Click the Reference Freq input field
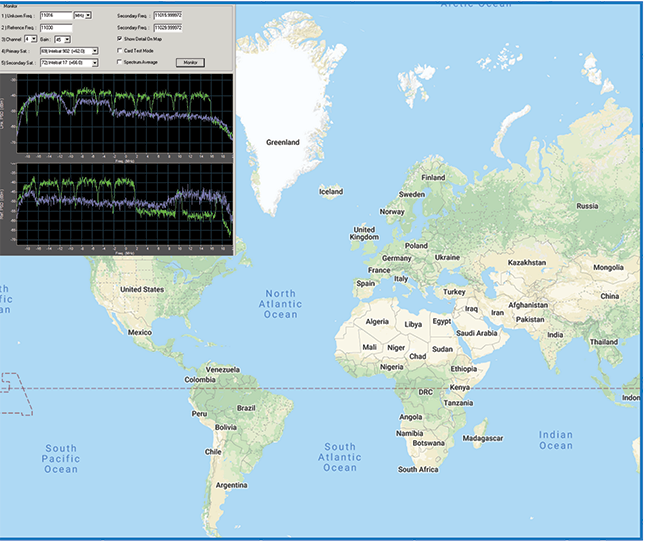The height and width of the screenshot is (541, 645). click(54, 28)
